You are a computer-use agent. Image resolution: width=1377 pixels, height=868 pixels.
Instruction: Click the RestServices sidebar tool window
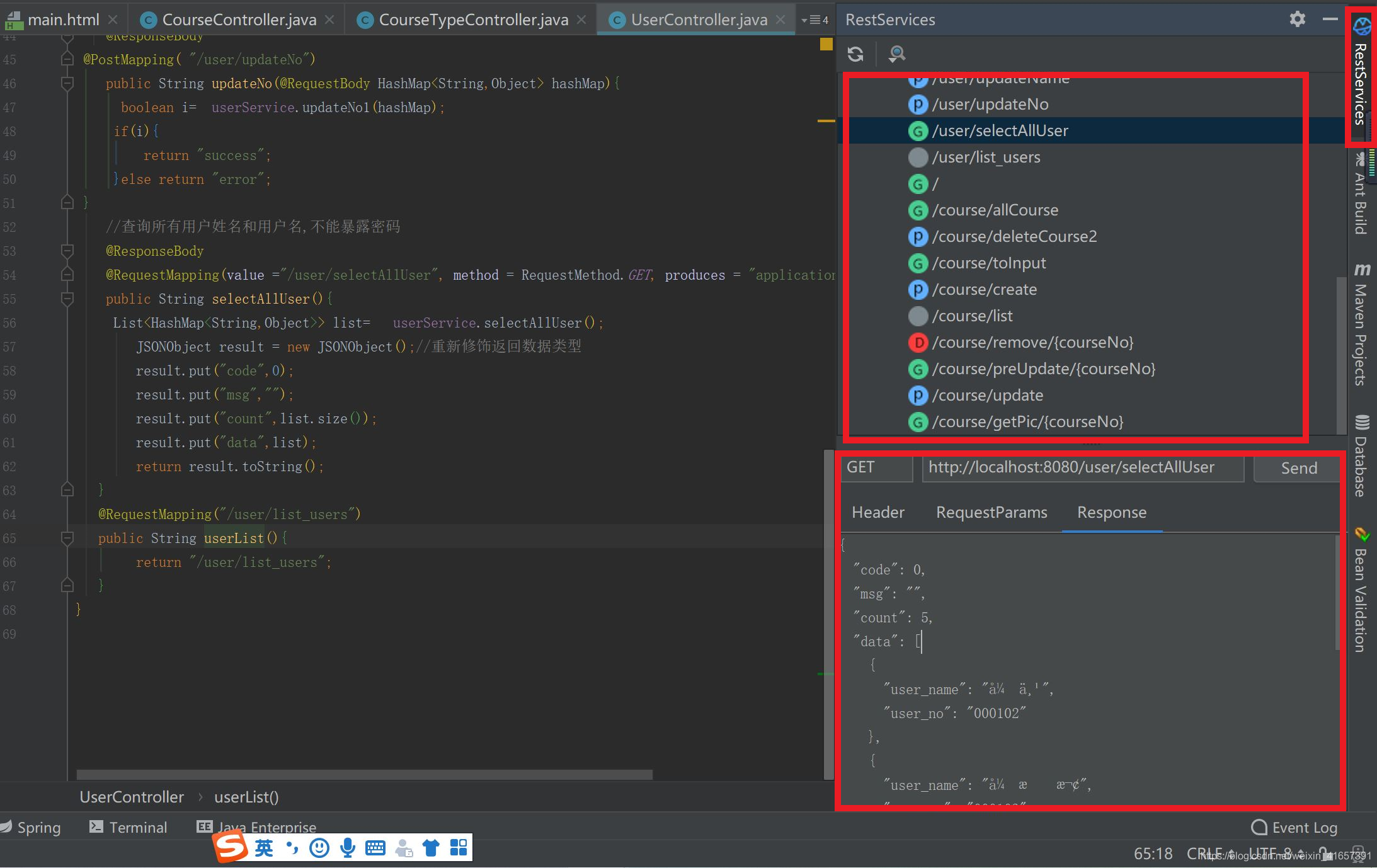click(x=1361, y=76)
